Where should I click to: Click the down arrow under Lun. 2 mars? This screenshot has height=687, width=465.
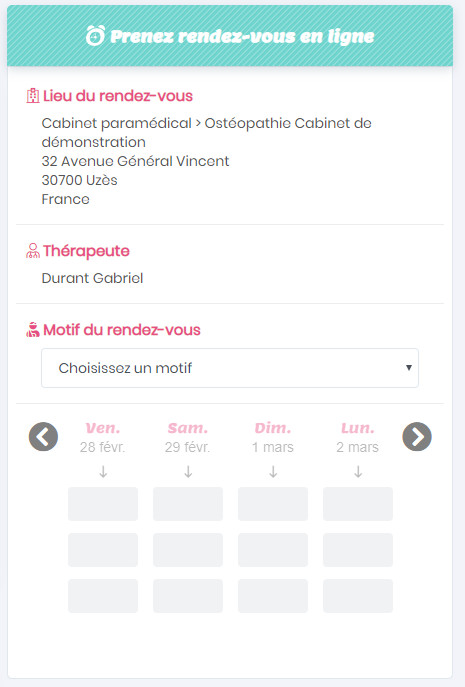tap(358, 472)
